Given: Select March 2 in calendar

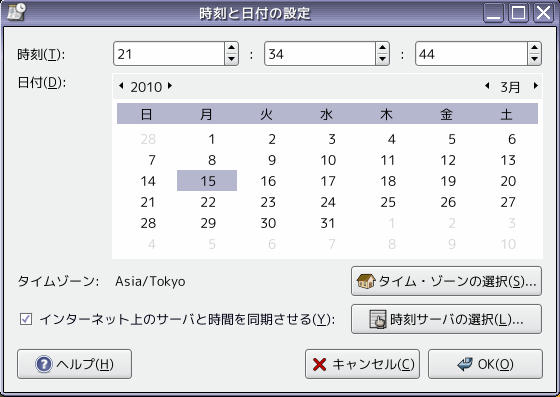Looking at the screenshot, I should (272, 139).
